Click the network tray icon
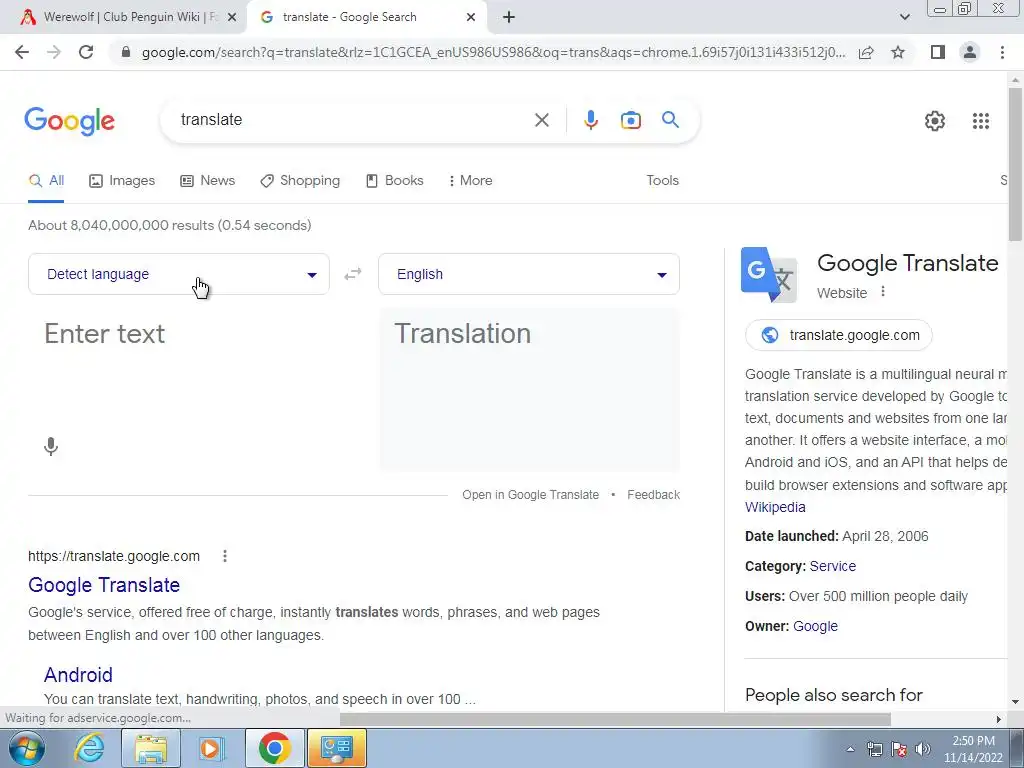 (x=874, y=749)
